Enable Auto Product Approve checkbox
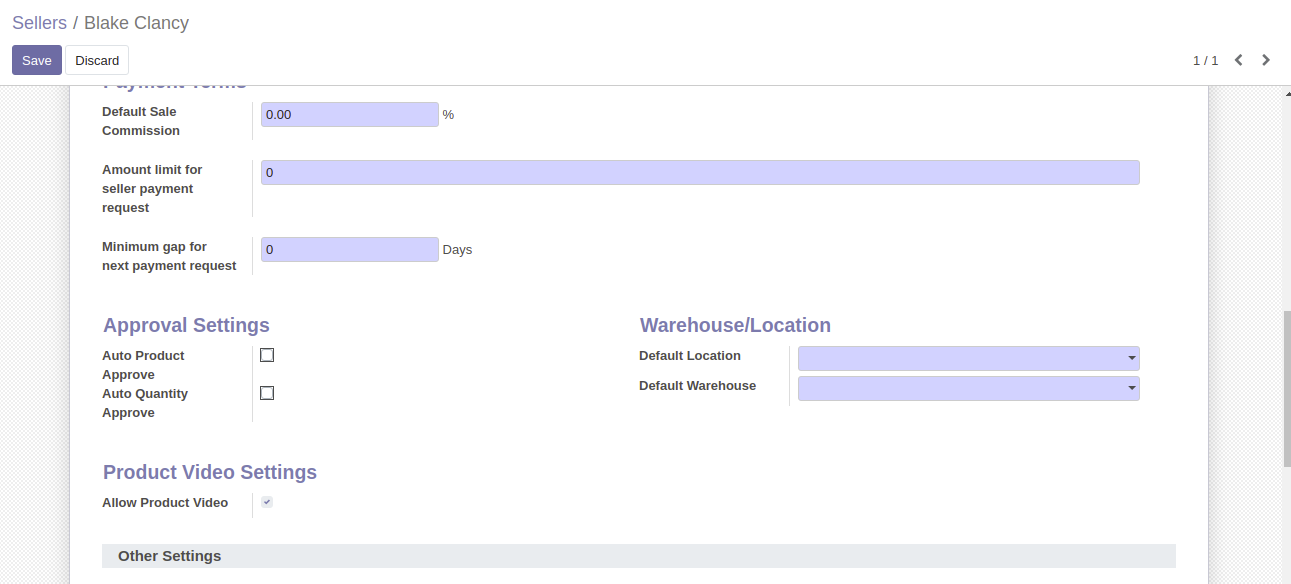The image size is (1291, 584). (x=267, y=355)
